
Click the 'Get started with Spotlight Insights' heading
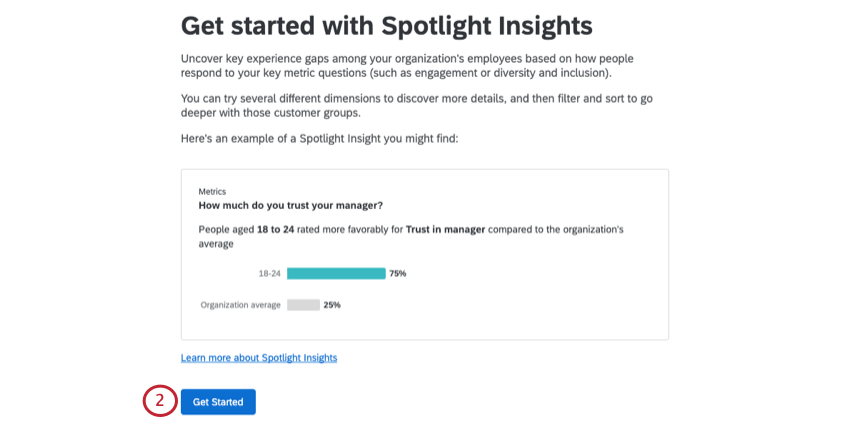coord(386,25)
